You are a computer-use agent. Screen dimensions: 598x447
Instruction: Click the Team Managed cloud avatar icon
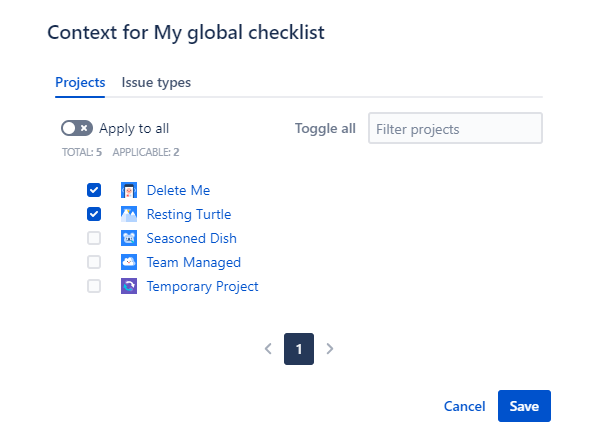(x=129, y=262)
